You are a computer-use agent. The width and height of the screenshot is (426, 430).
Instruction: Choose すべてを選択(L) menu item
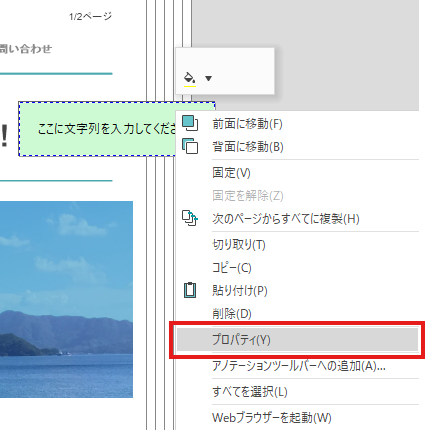pyautogui.click(x=297, y=392)
